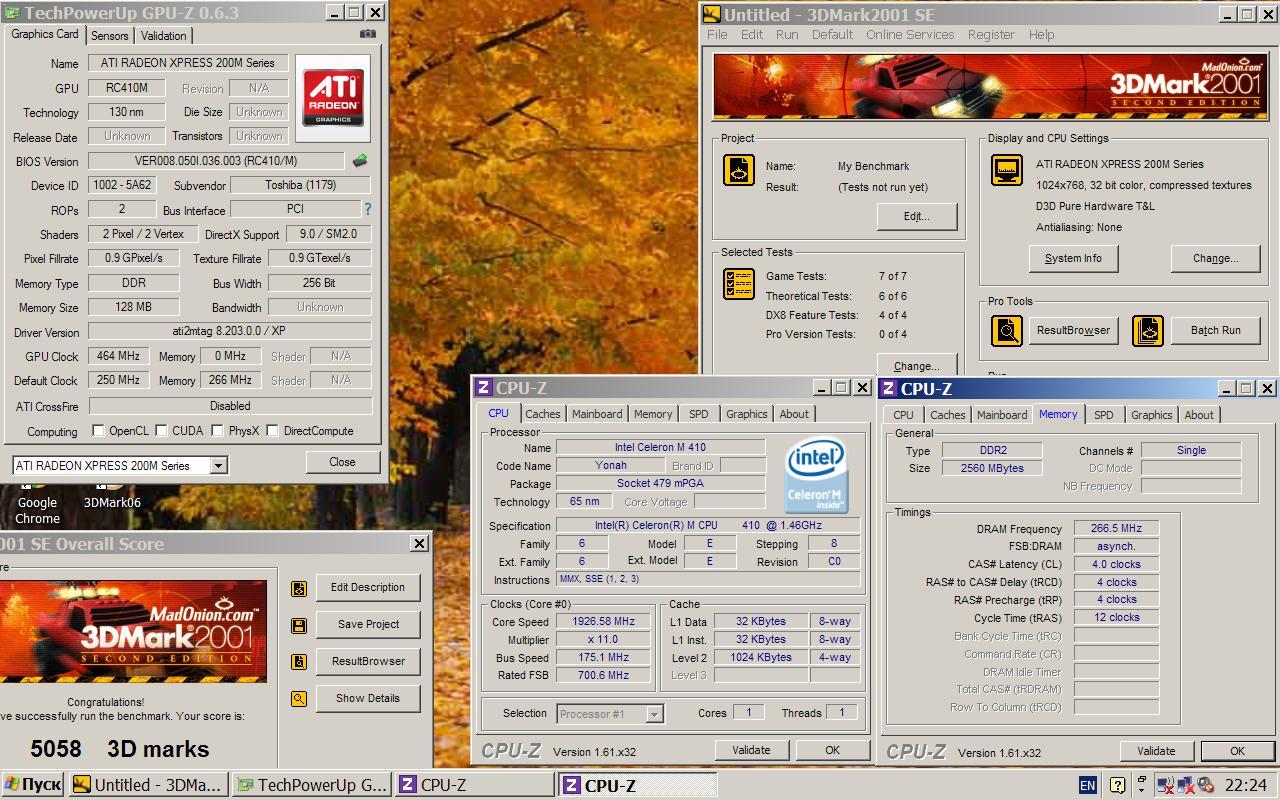Switch to Untitled - 3DMark taskbar button

click(148, 785)
